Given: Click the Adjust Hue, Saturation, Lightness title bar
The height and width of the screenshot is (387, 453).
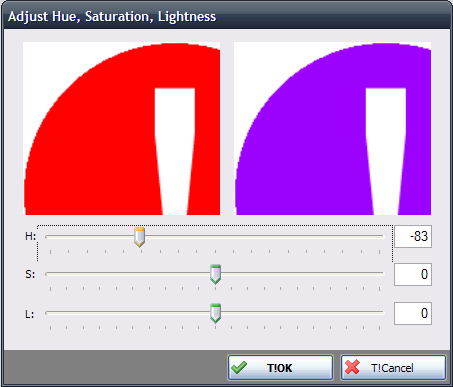Looking at the screenshot, I should point(227,16).
